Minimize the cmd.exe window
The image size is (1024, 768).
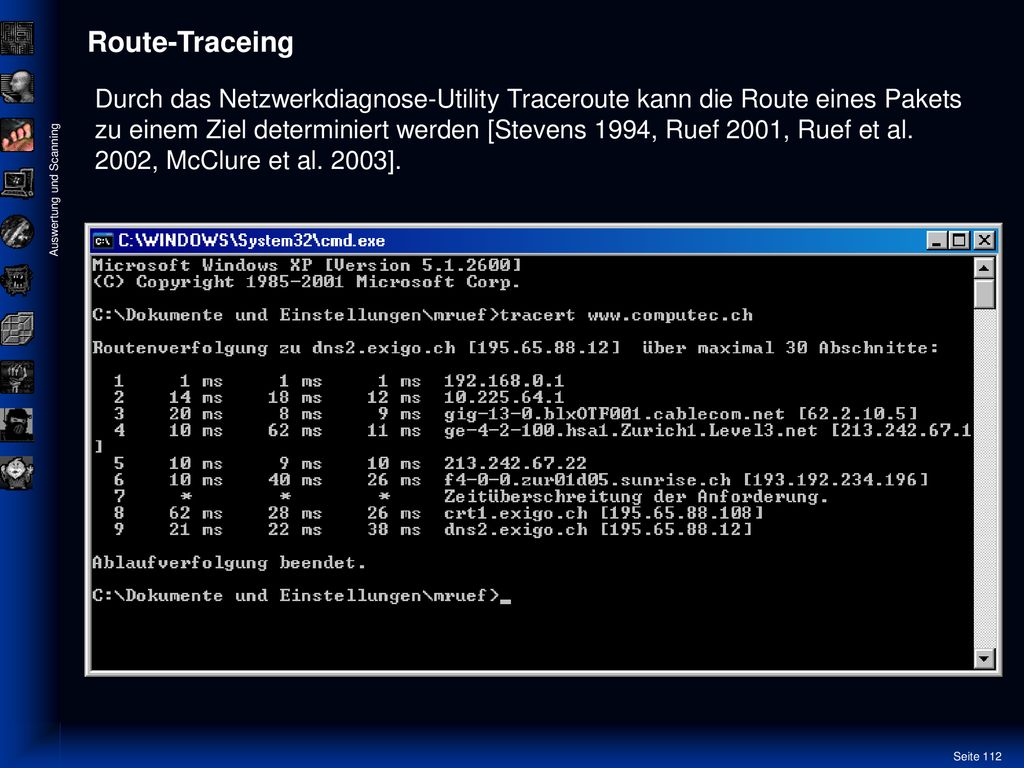click(x=936, y=240)
